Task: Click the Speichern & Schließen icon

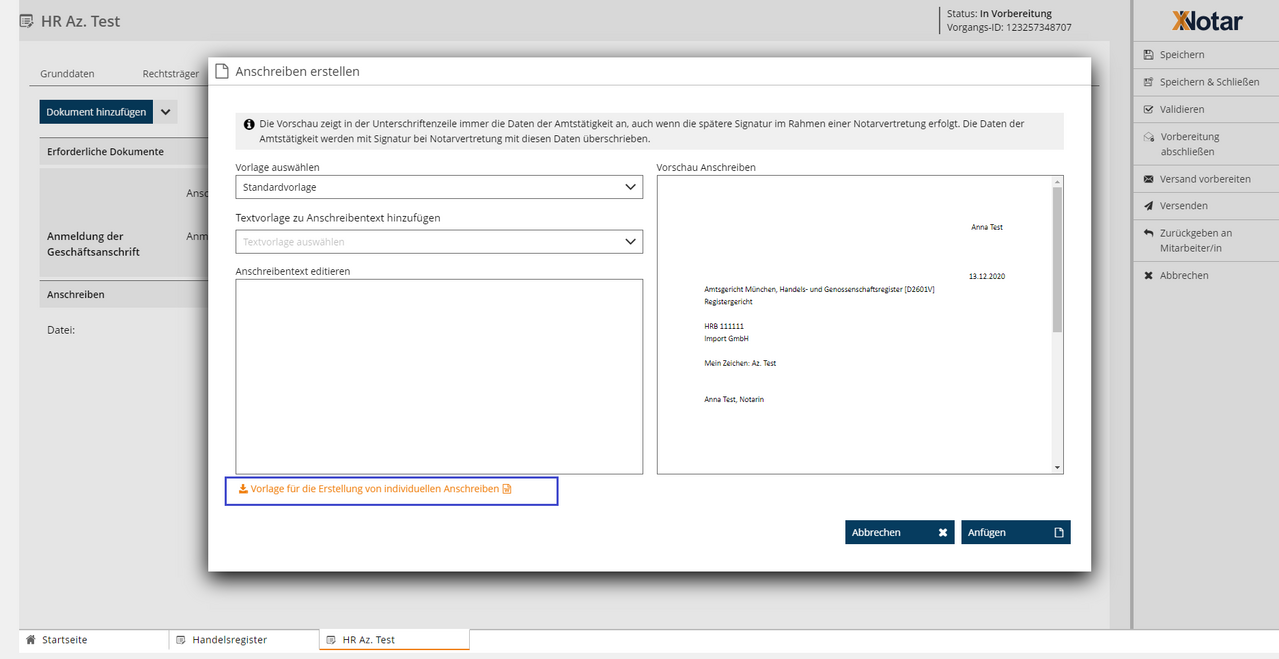Action: pyautogui.click(x=1149, y=82)
